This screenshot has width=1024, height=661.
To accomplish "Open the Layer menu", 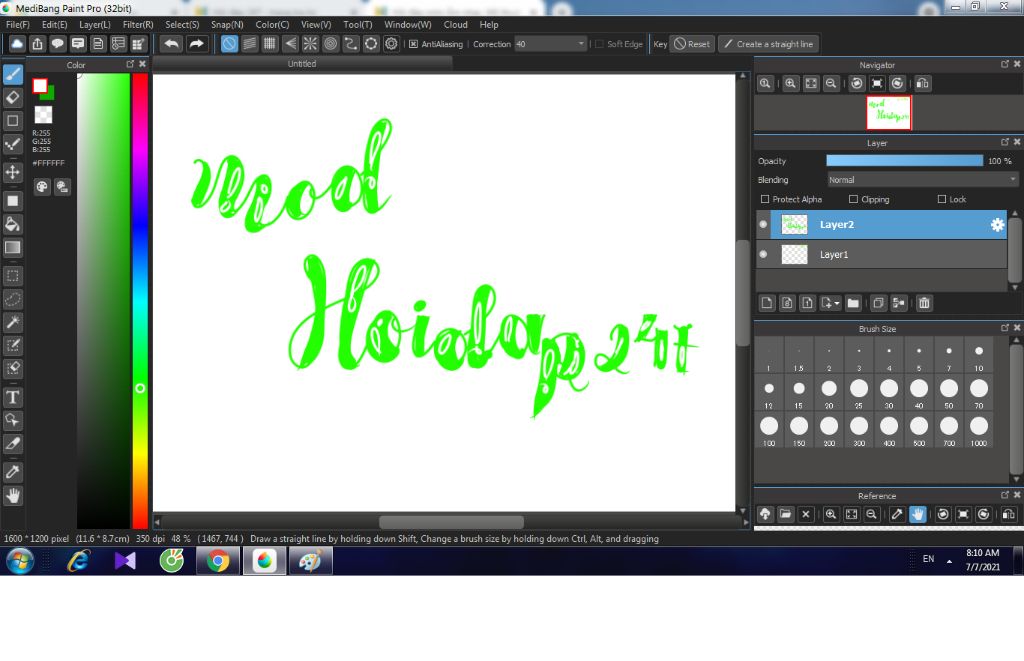I will [95, 24].
